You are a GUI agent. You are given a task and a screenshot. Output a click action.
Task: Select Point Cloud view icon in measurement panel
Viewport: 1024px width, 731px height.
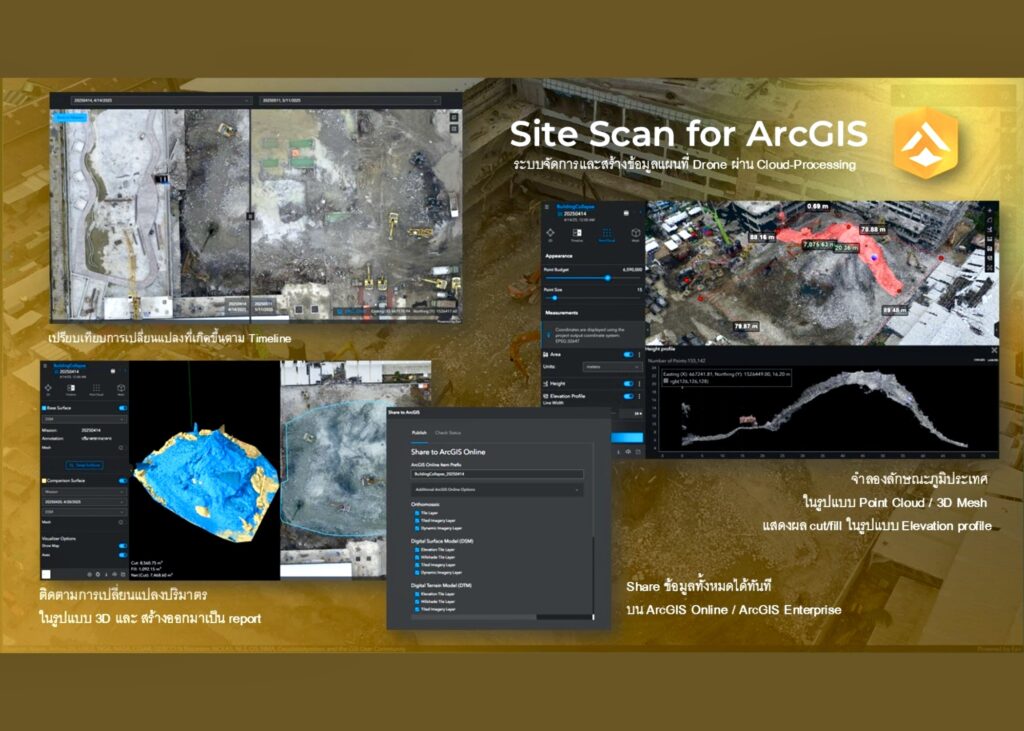[x=607, y=235]
